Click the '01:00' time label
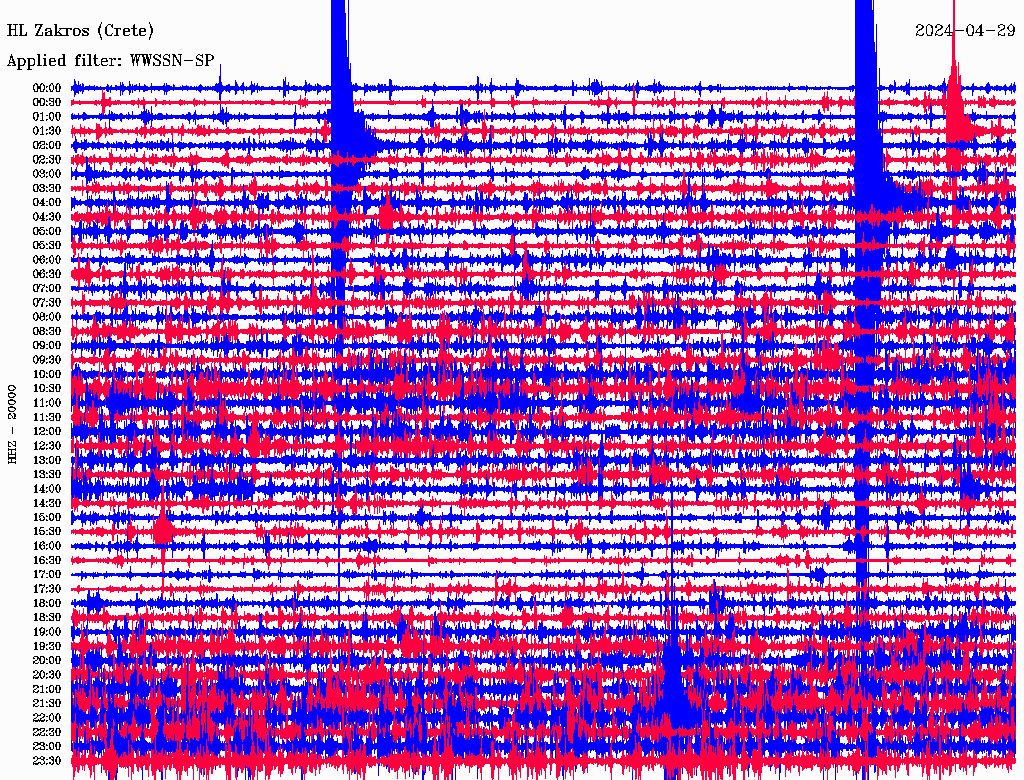This screenshot has width=1024, height=780. [x=47, y=116]
